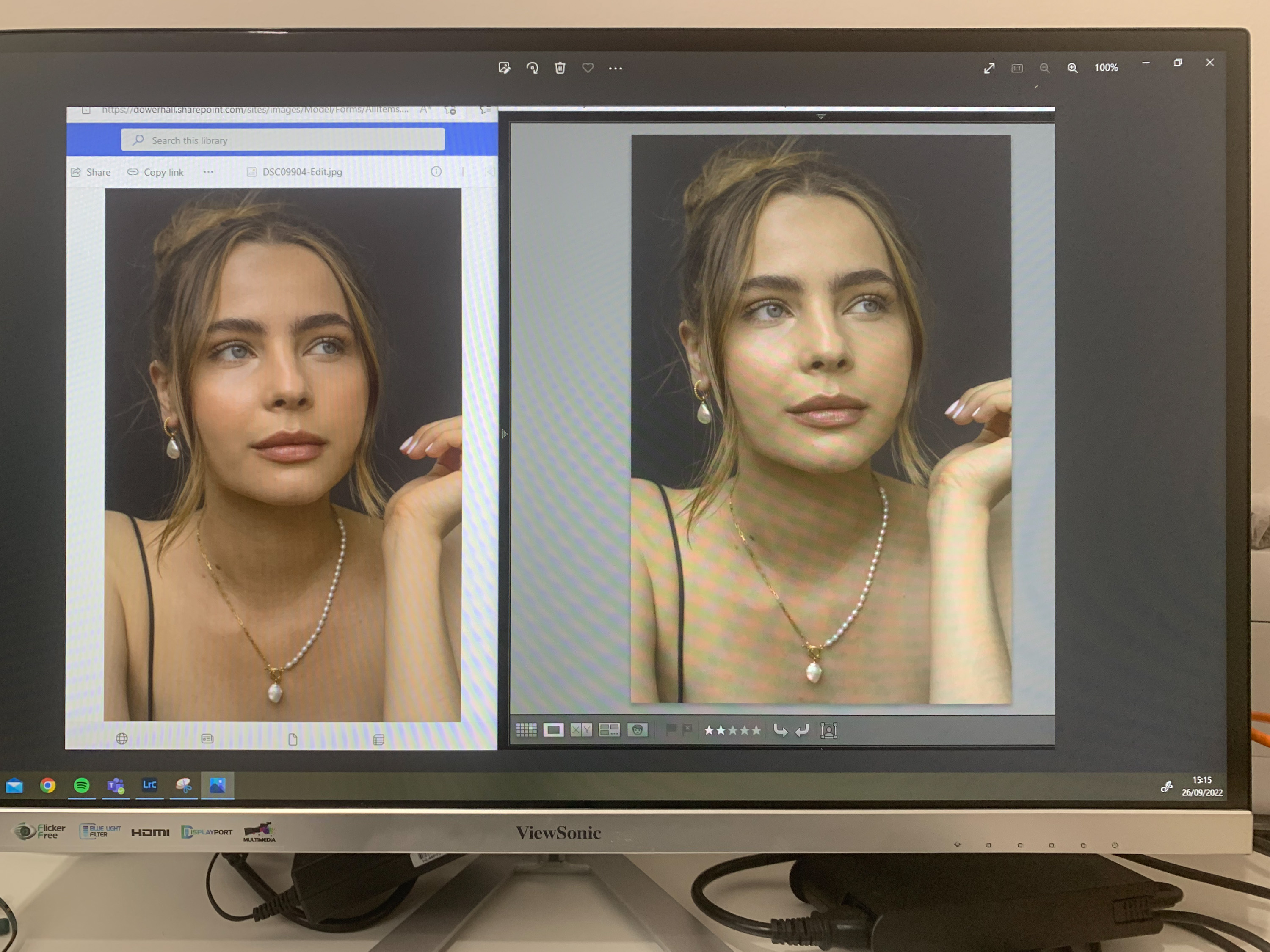Switch Lightroom to Loupe view

coord(553,730)
